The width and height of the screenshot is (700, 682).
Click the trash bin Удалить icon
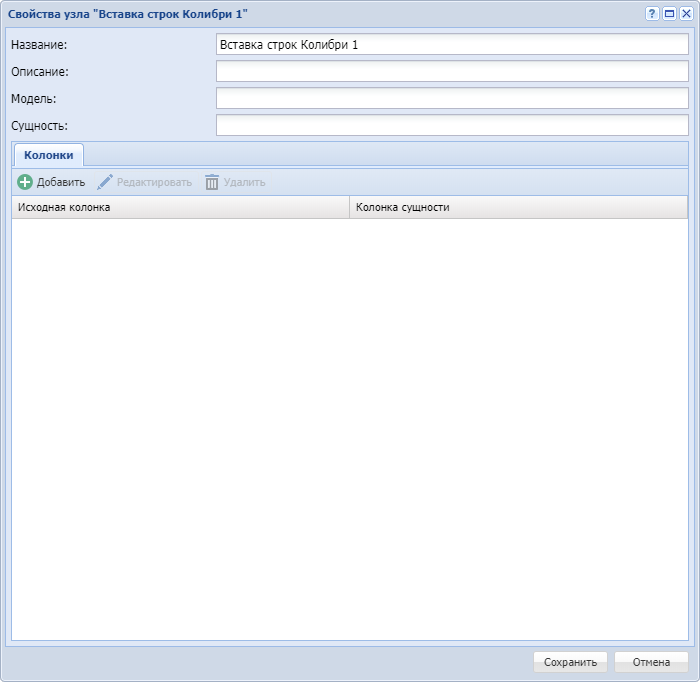pos(212,182)
